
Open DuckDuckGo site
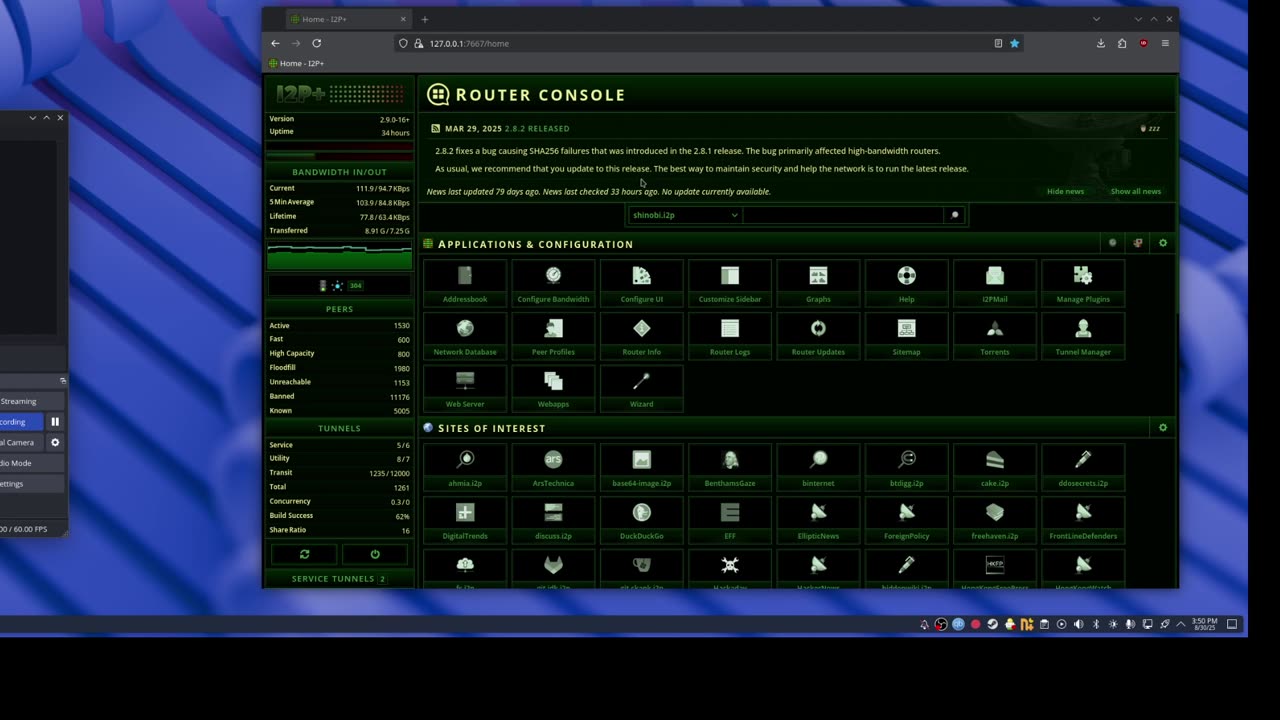point(641,520)
